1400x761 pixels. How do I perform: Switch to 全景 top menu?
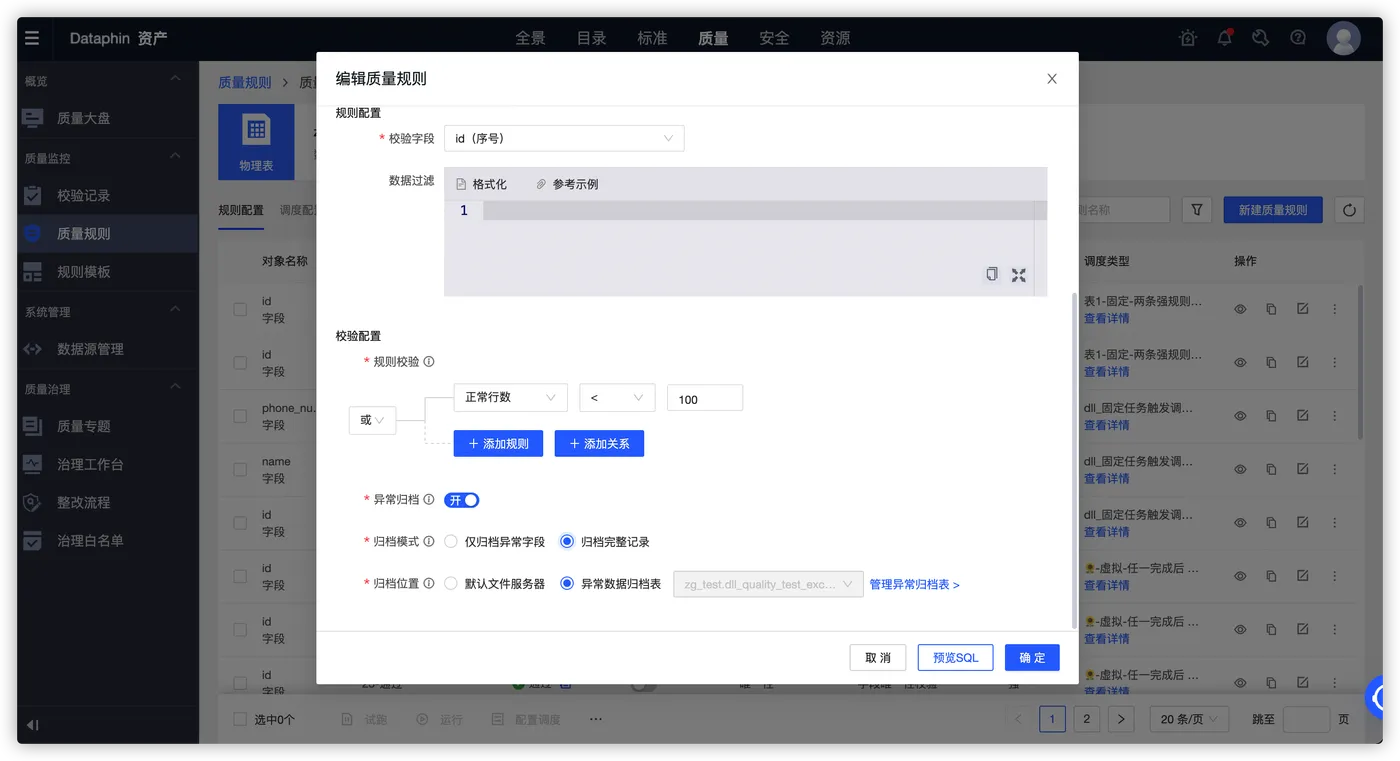click(530, 38)
